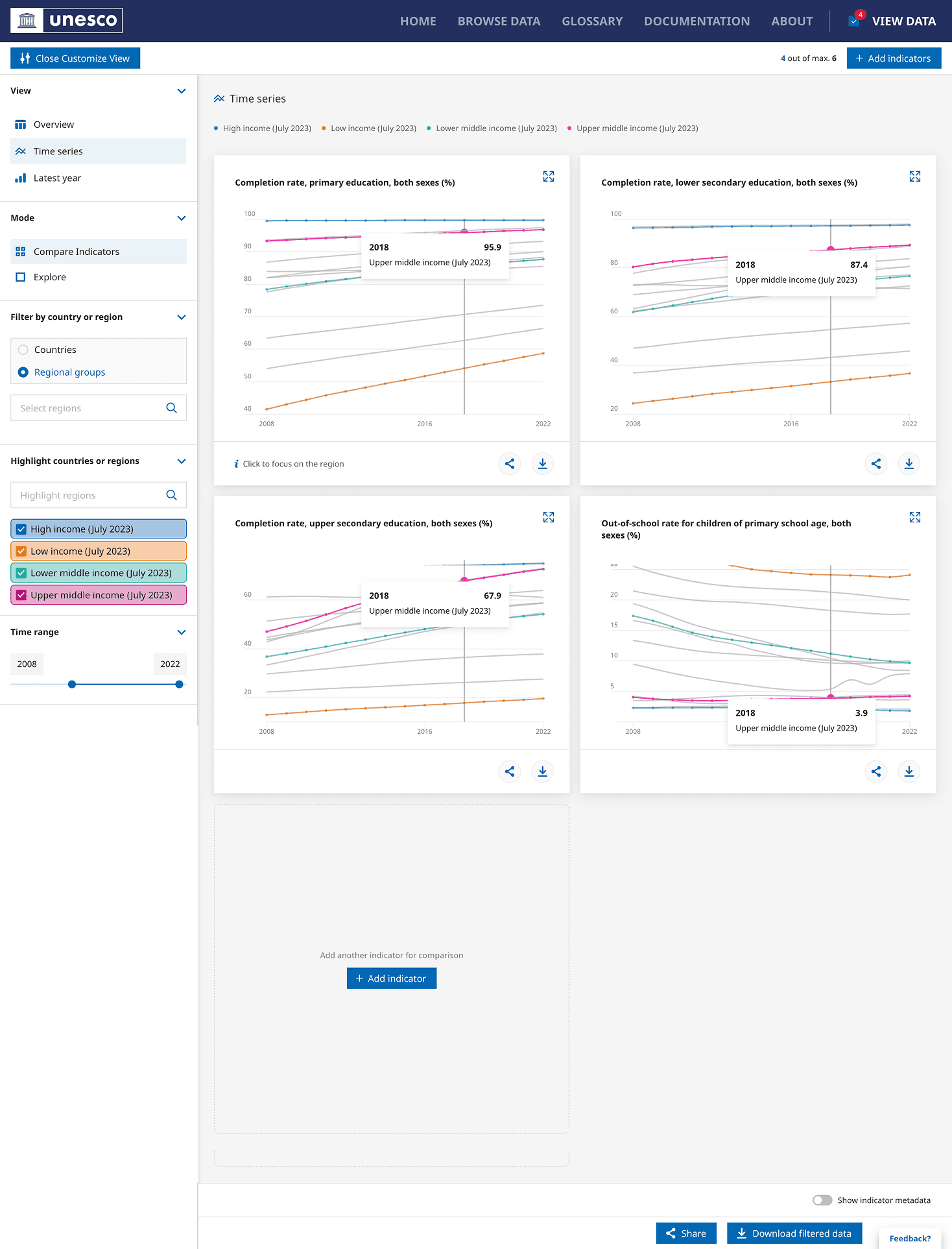This screenshot has height=1249, width=952.
Task: Uncheck High income (July 2023) highlight
Action: 21,529
